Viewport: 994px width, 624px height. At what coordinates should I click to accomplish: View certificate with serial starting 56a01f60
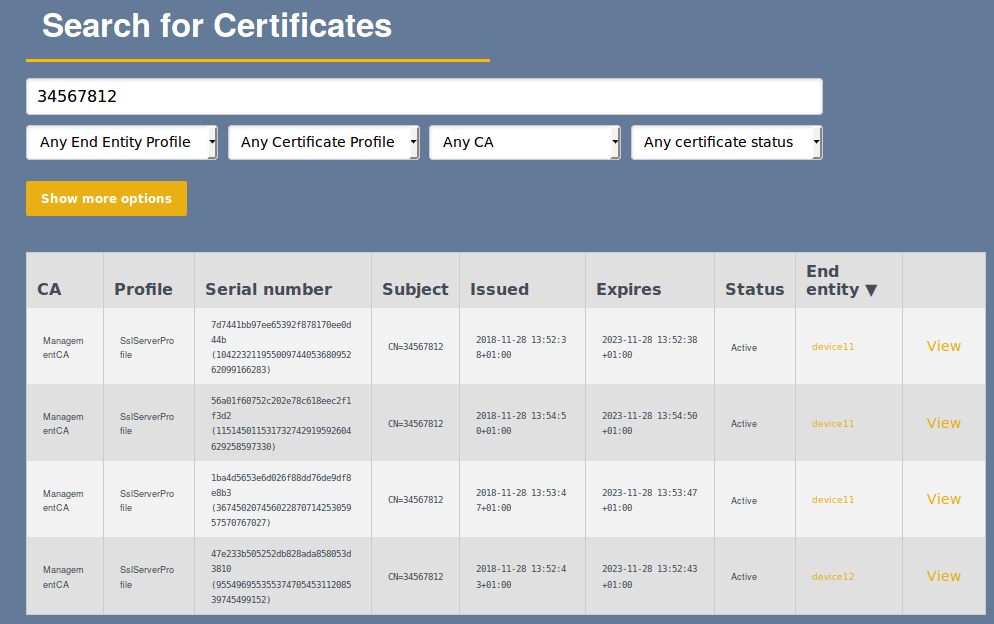point(943,423)
